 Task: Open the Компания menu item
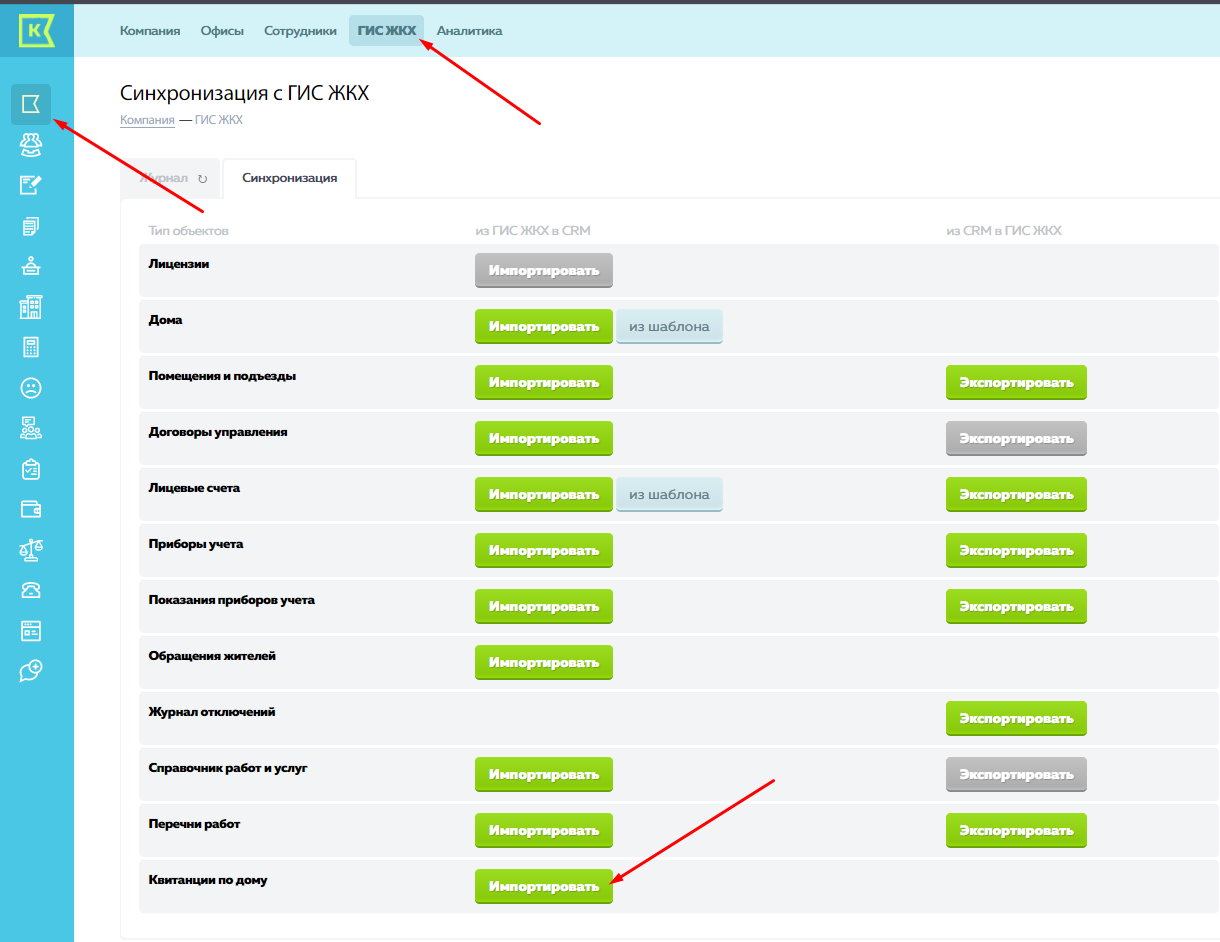click(150, 31)
